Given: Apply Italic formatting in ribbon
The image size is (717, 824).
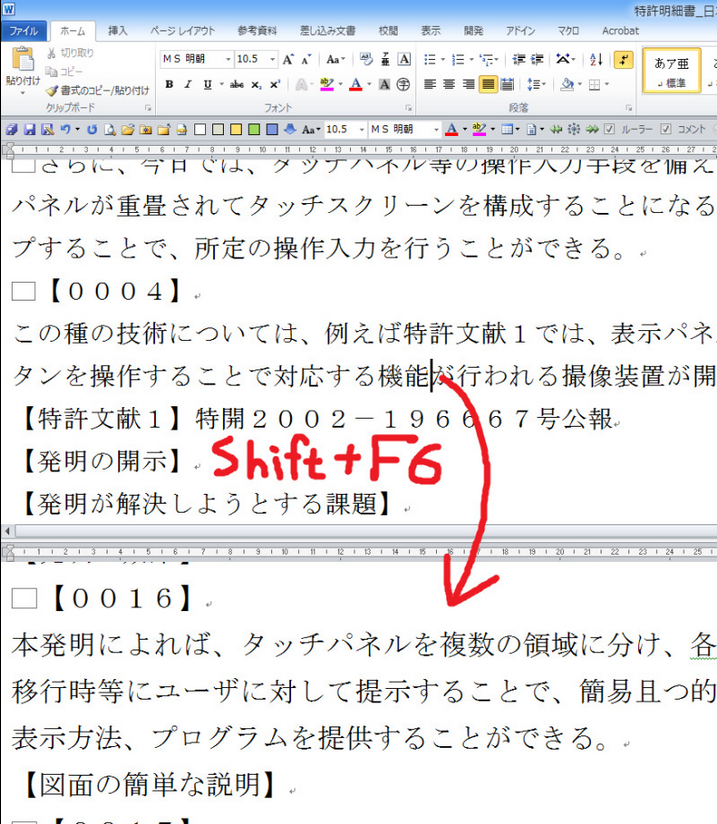Looking at the screenshot, I should pyautogui.click(x=186, y=84).
